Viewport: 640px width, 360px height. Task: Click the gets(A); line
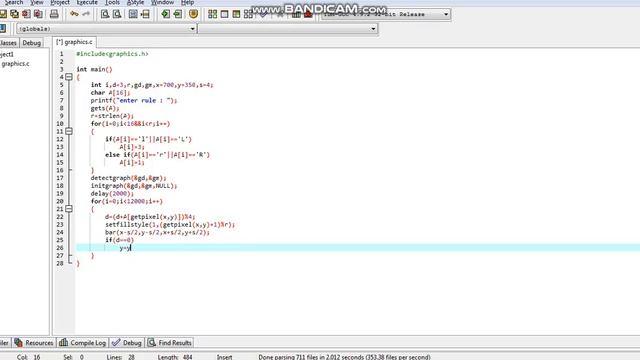click(x=105, y=108)
